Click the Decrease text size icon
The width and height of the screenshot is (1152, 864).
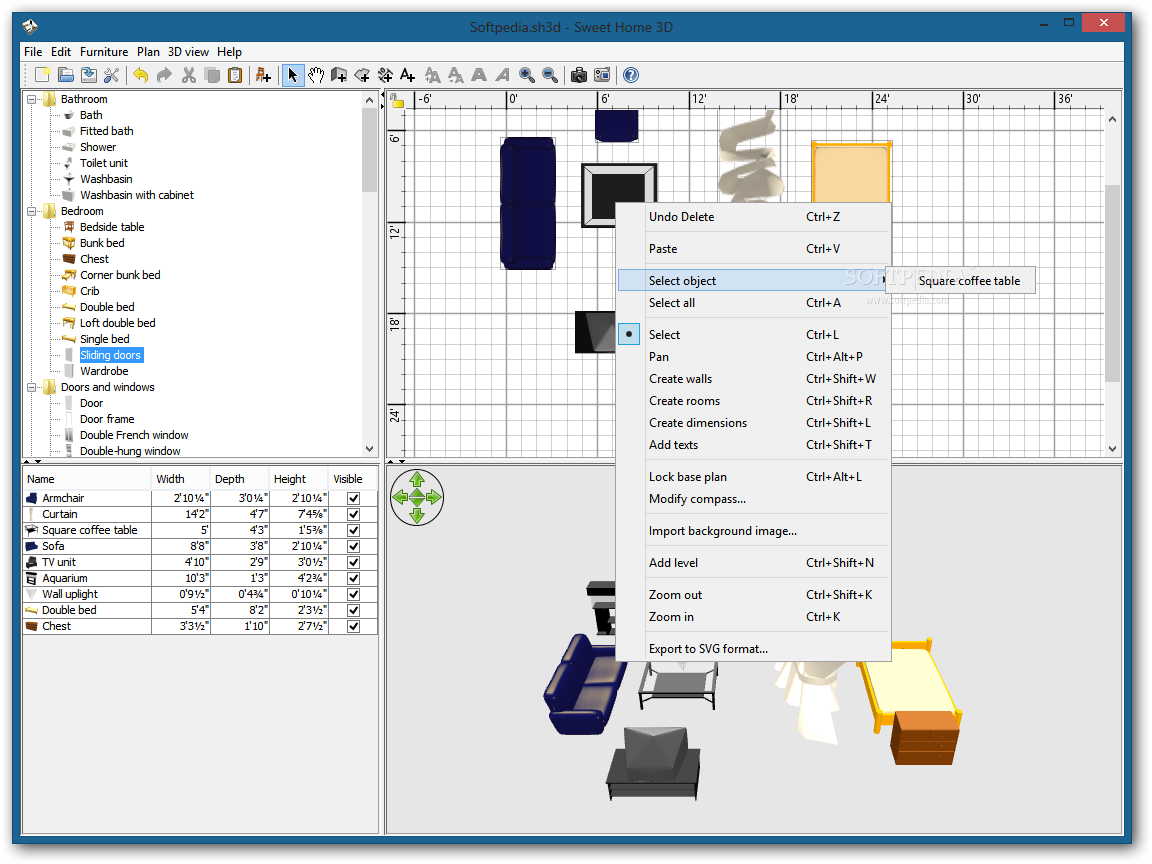pyautogui.click(x=456, y=75)
